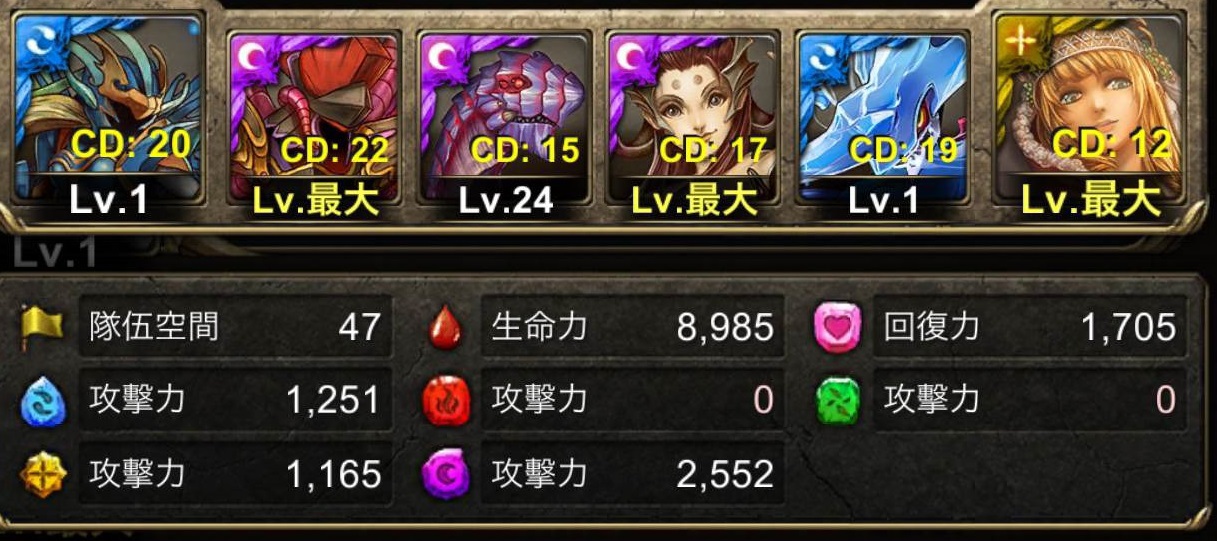Tap the yellow flag team space icon
The height and width of the screenshot is (541, 1217).
tap(42, 327)
